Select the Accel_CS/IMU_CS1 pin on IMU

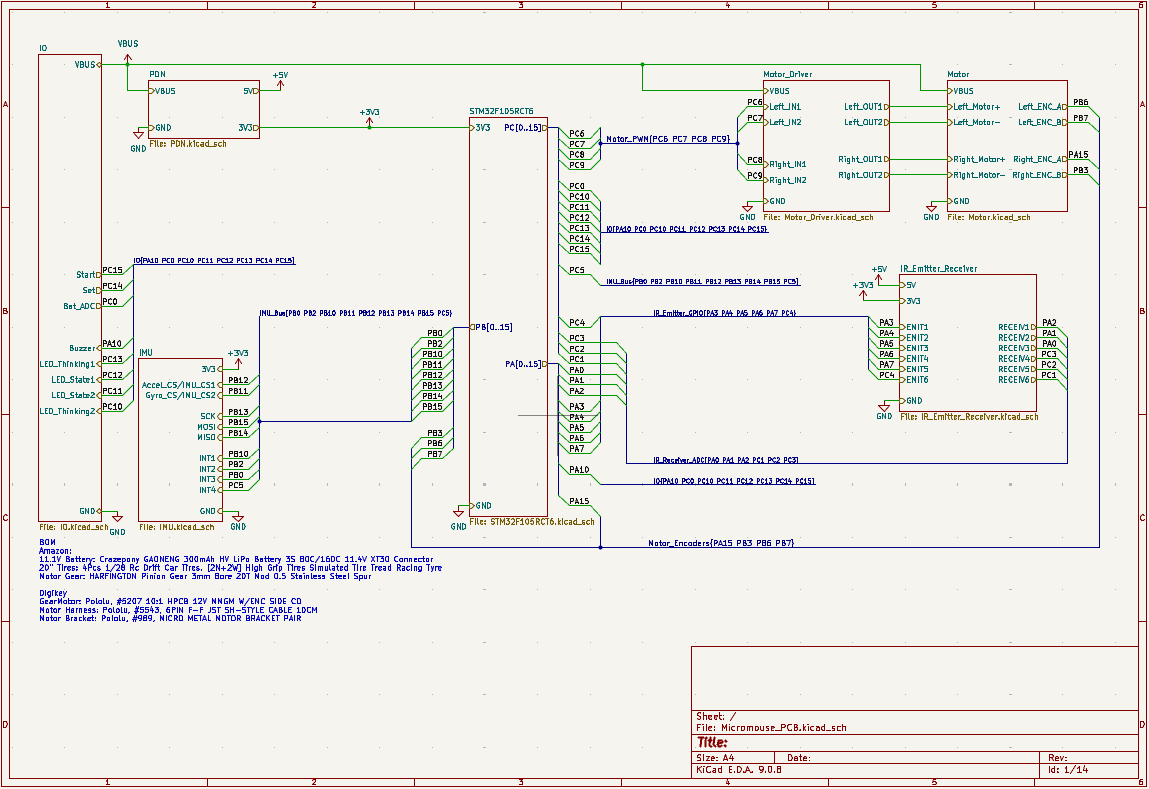coord(181,385)
